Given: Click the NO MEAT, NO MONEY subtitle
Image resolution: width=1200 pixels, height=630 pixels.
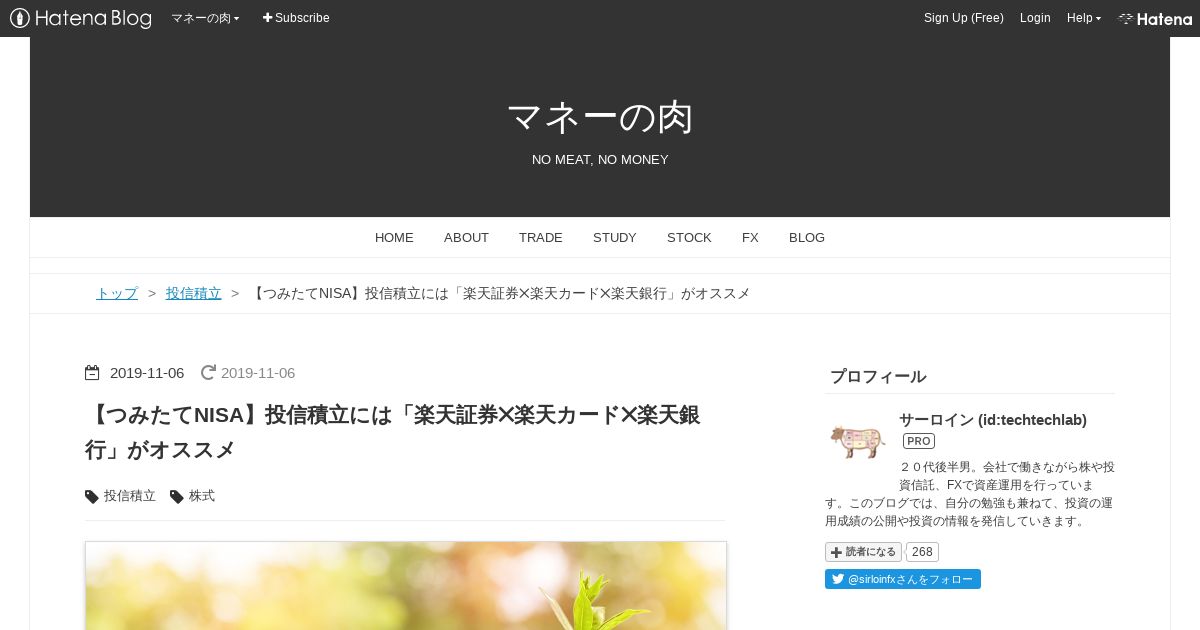Looking at the screenshot, I should 600,160.
